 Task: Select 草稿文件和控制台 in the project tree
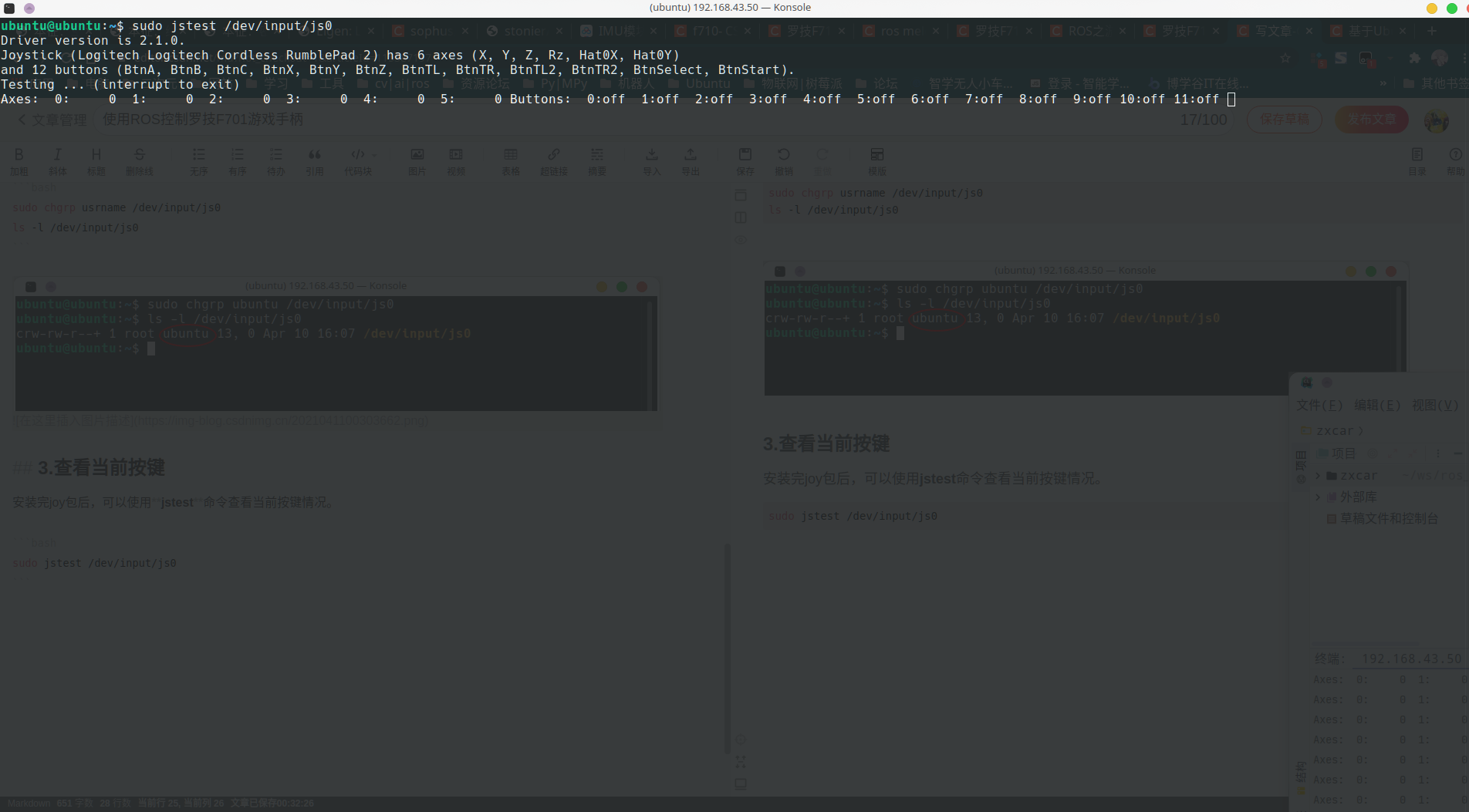[x=1383, y=518]
